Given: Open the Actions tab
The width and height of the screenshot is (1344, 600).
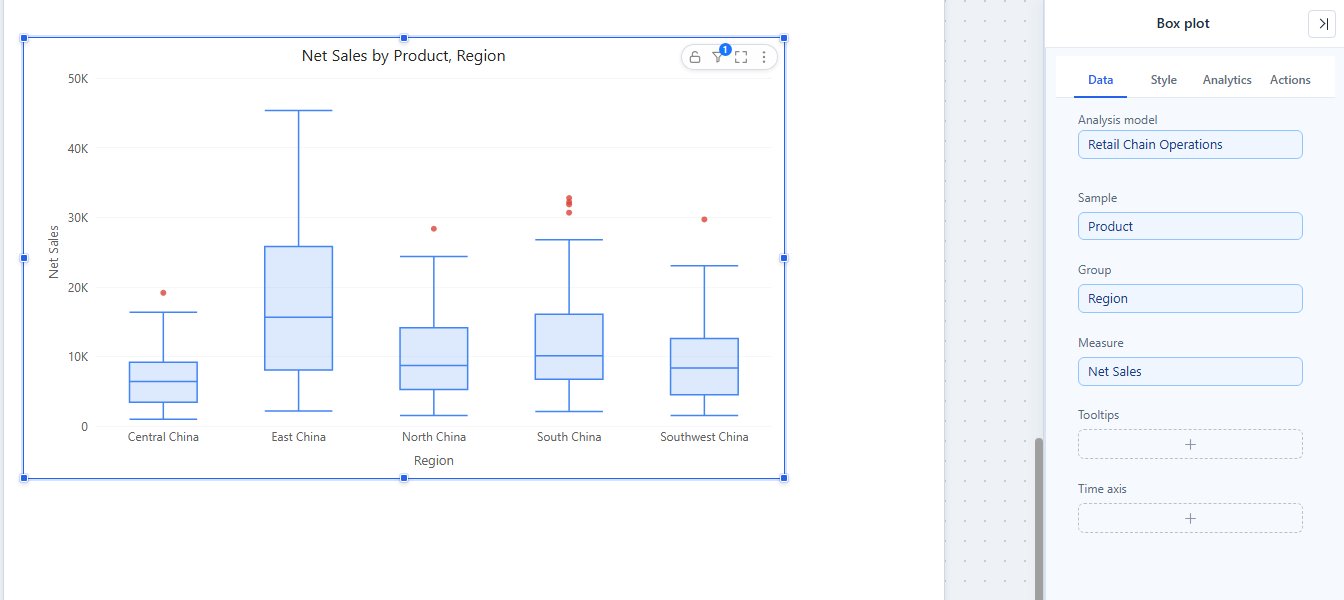Looking at the screenshot, I should click(x=1290, y=80).
